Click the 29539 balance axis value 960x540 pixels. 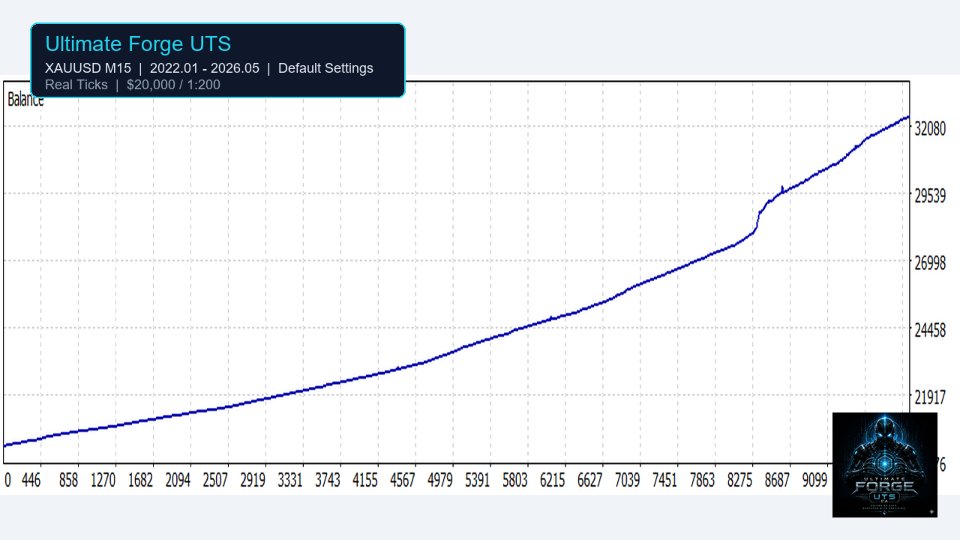point(930,196)
